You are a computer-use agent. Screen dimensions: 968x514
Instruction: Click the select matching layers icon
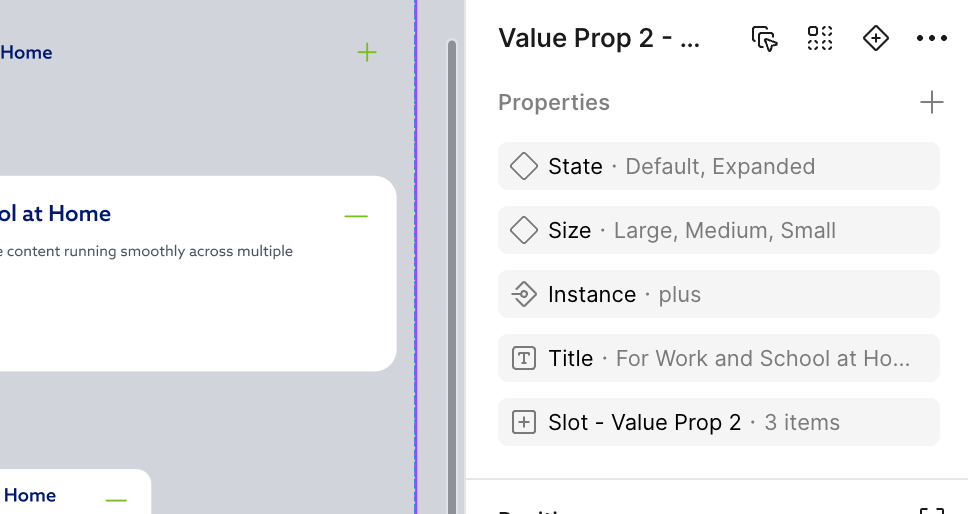(764, 38)
